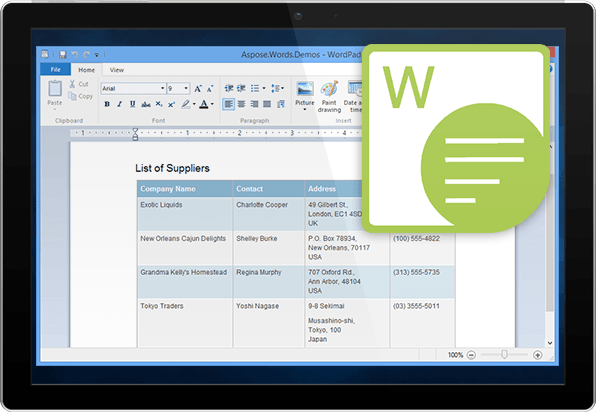This screenshot has height=412, width=596.
Task: Click the Copy button
Action: point(80,96)
